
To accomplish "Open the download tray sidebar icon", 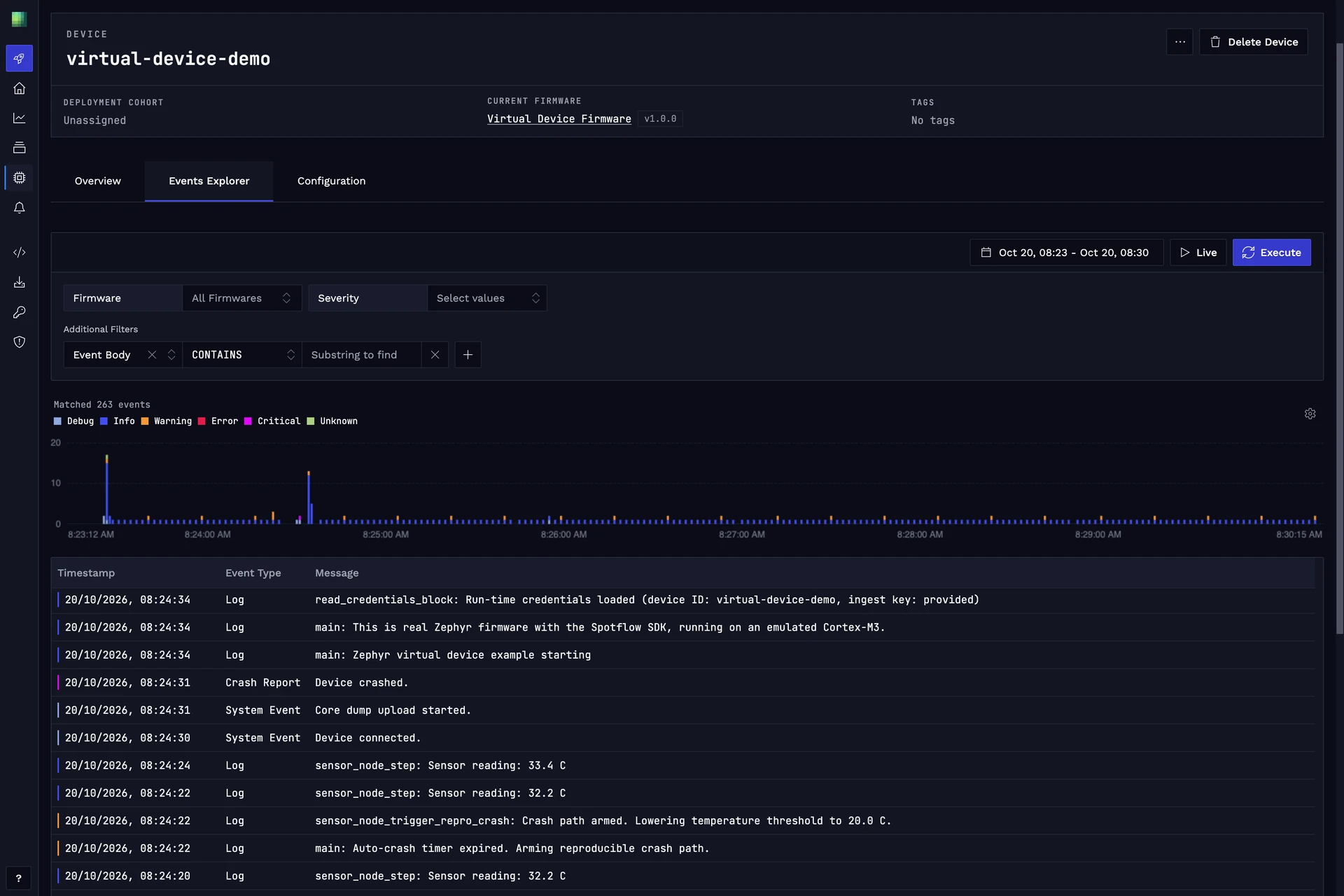I will click(x=19, y=282).
